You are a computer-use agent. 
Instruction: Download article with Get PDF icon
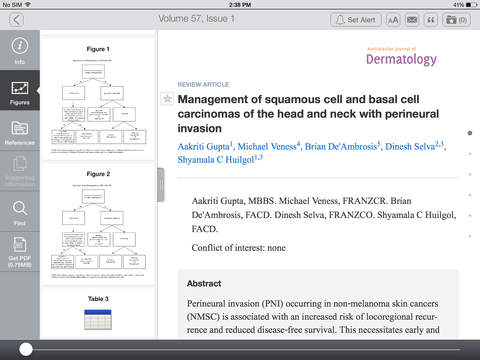(x=20, y=252)
